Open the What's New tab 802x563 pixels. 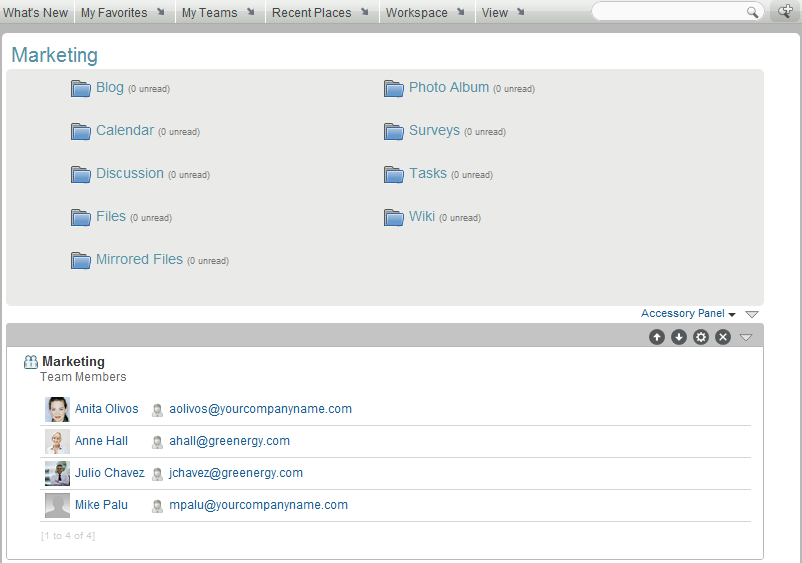35,12
